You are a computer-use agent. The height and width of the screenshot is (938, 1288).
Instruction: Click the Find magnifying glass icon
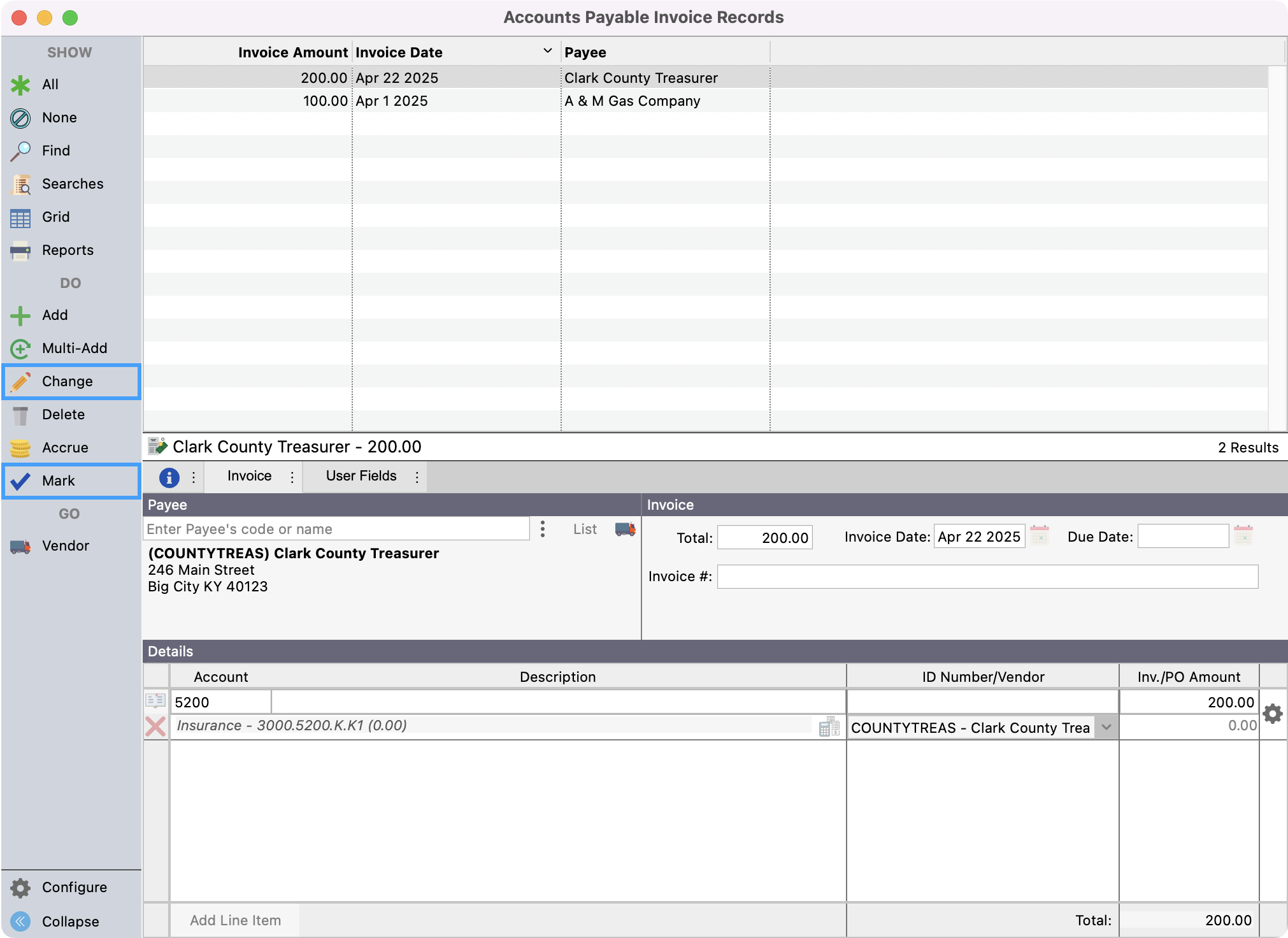20,151
